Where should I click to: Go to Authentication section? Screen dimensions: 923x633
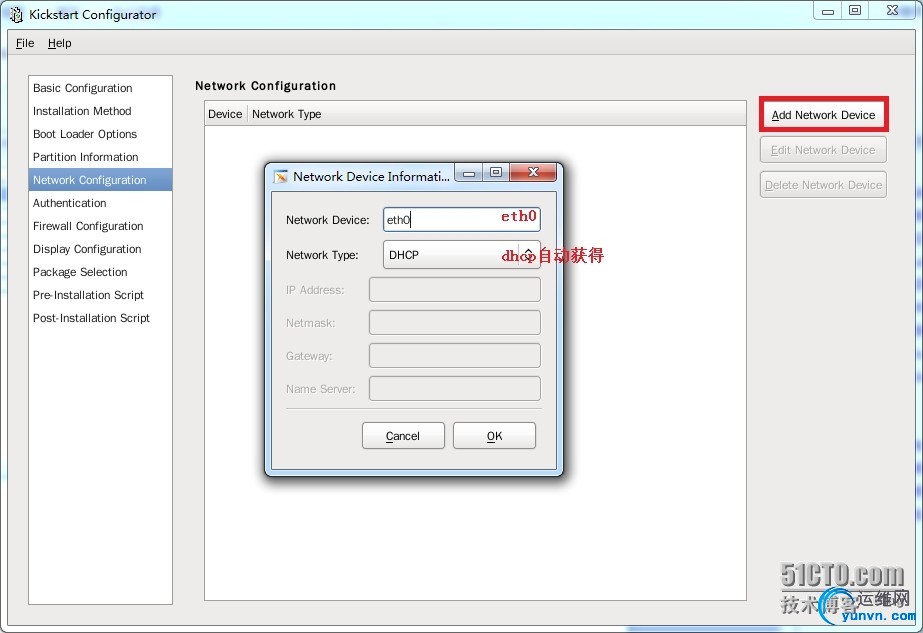click(x=100, y=203)
